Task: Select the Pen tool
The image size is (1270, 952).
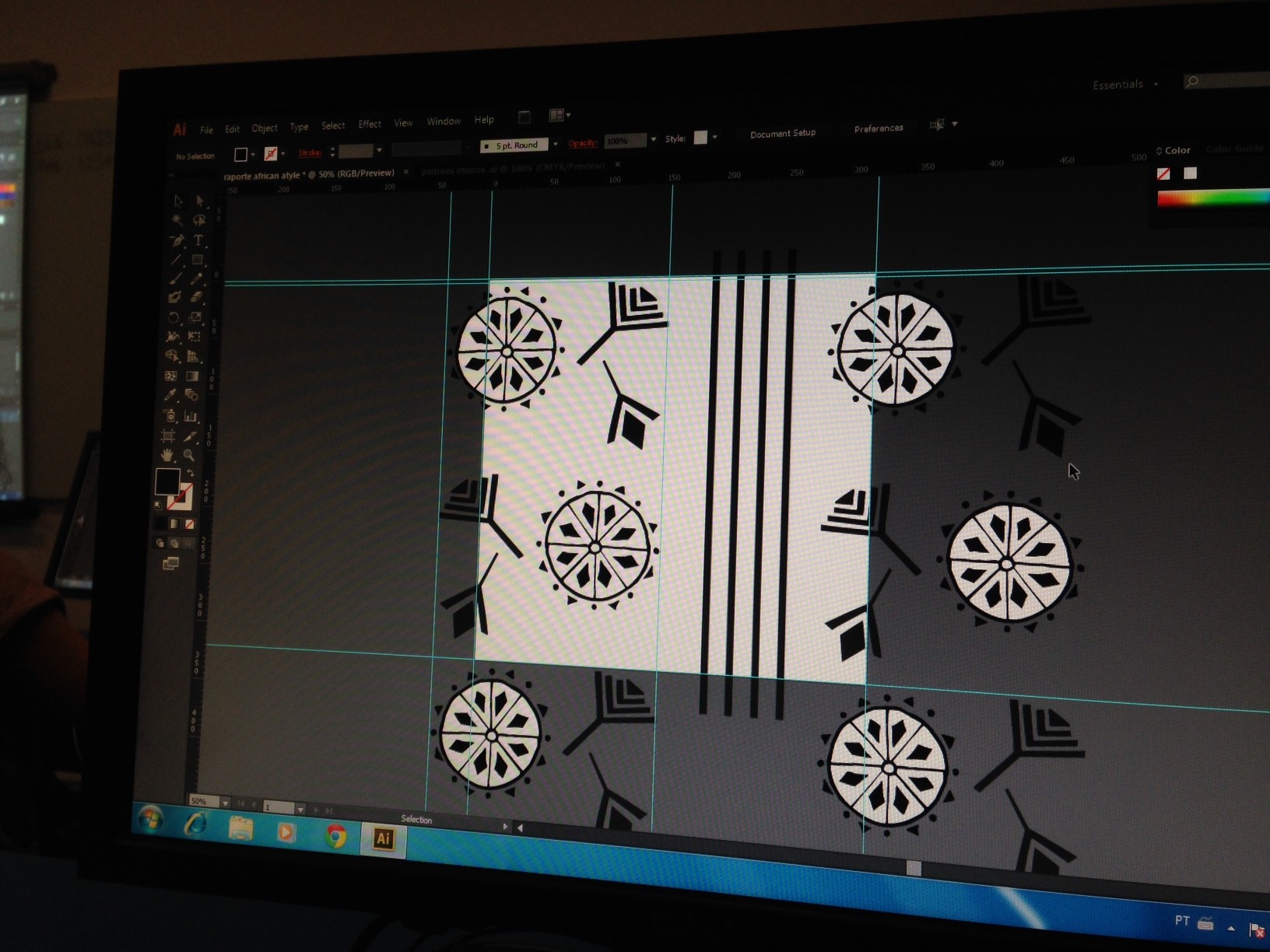Action: (x=177, y=240)
